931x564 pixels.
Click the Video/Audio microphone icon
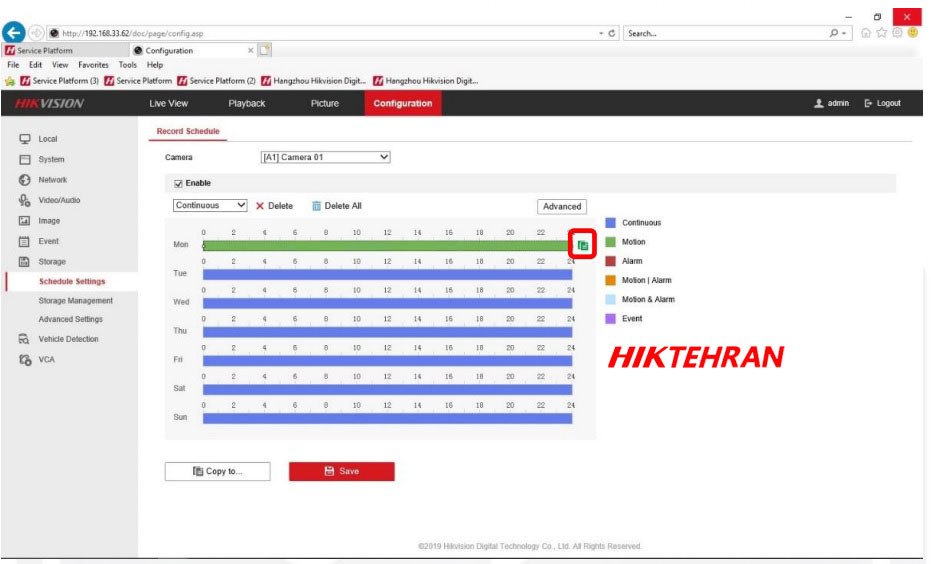(x=24, y=200)
